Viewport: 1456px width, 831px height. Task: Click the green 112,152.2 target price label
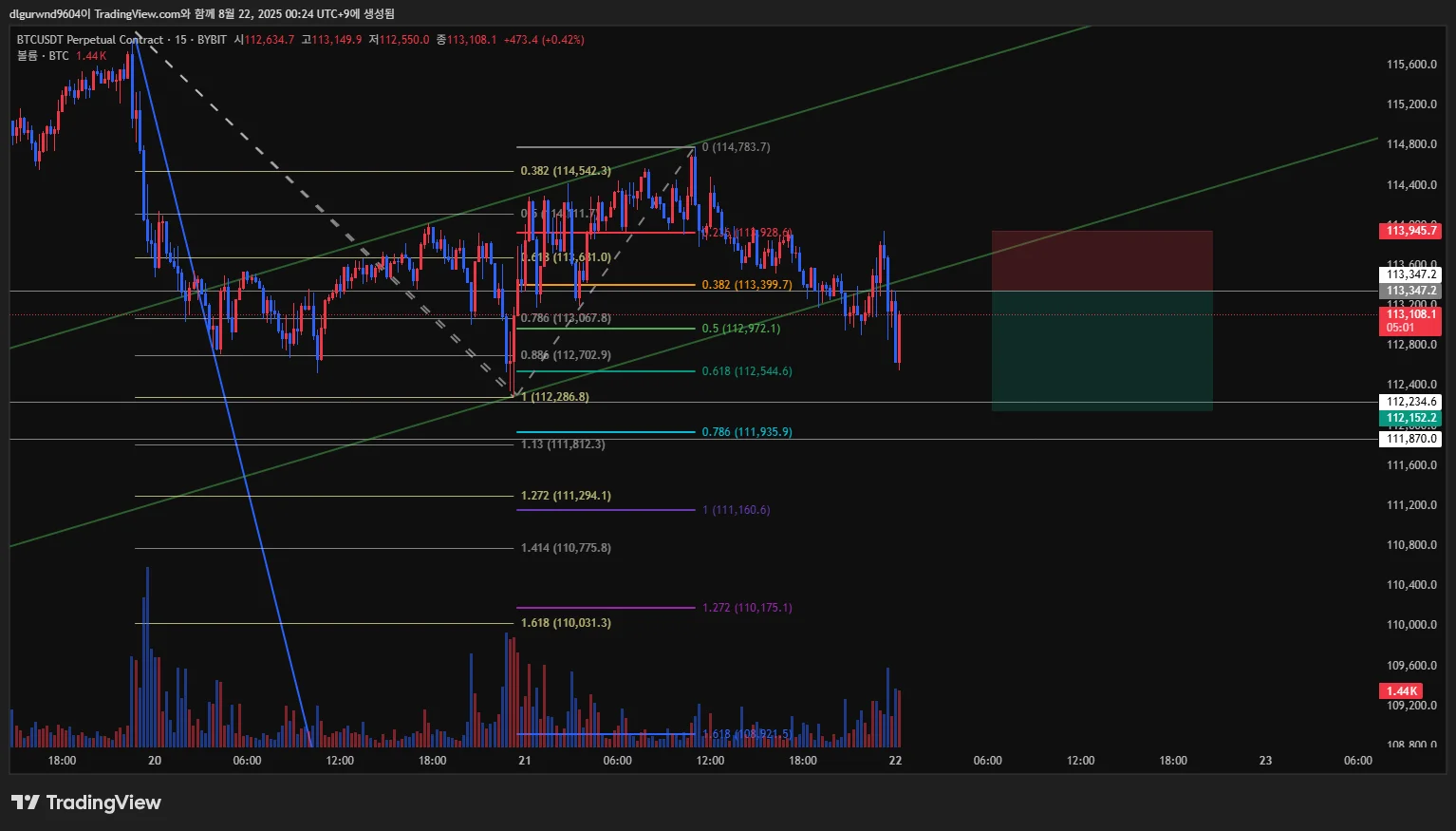point(1409,418)
